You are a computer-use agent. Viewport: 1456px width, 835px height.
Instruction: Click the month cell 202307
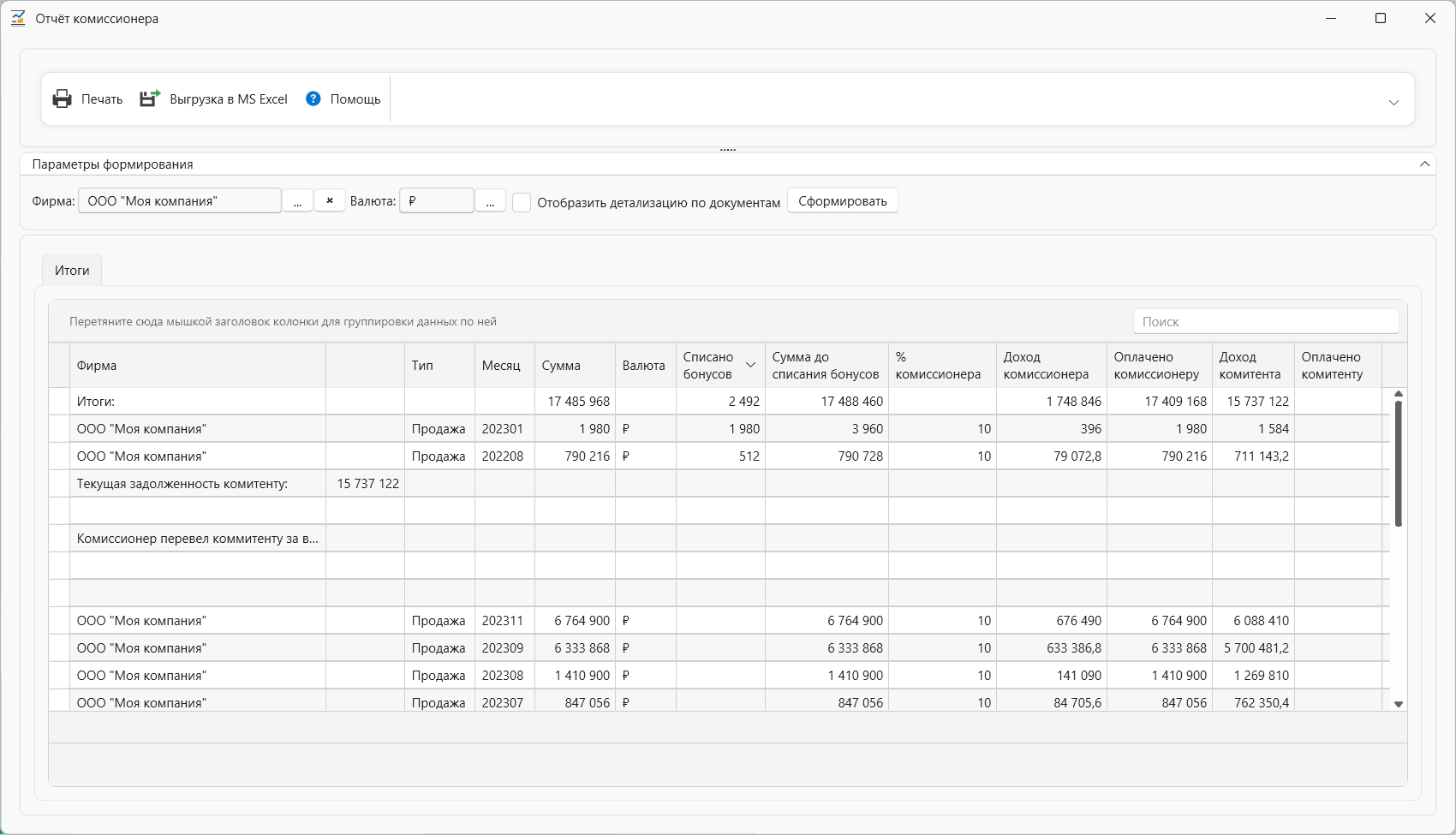tap(504, 701)
